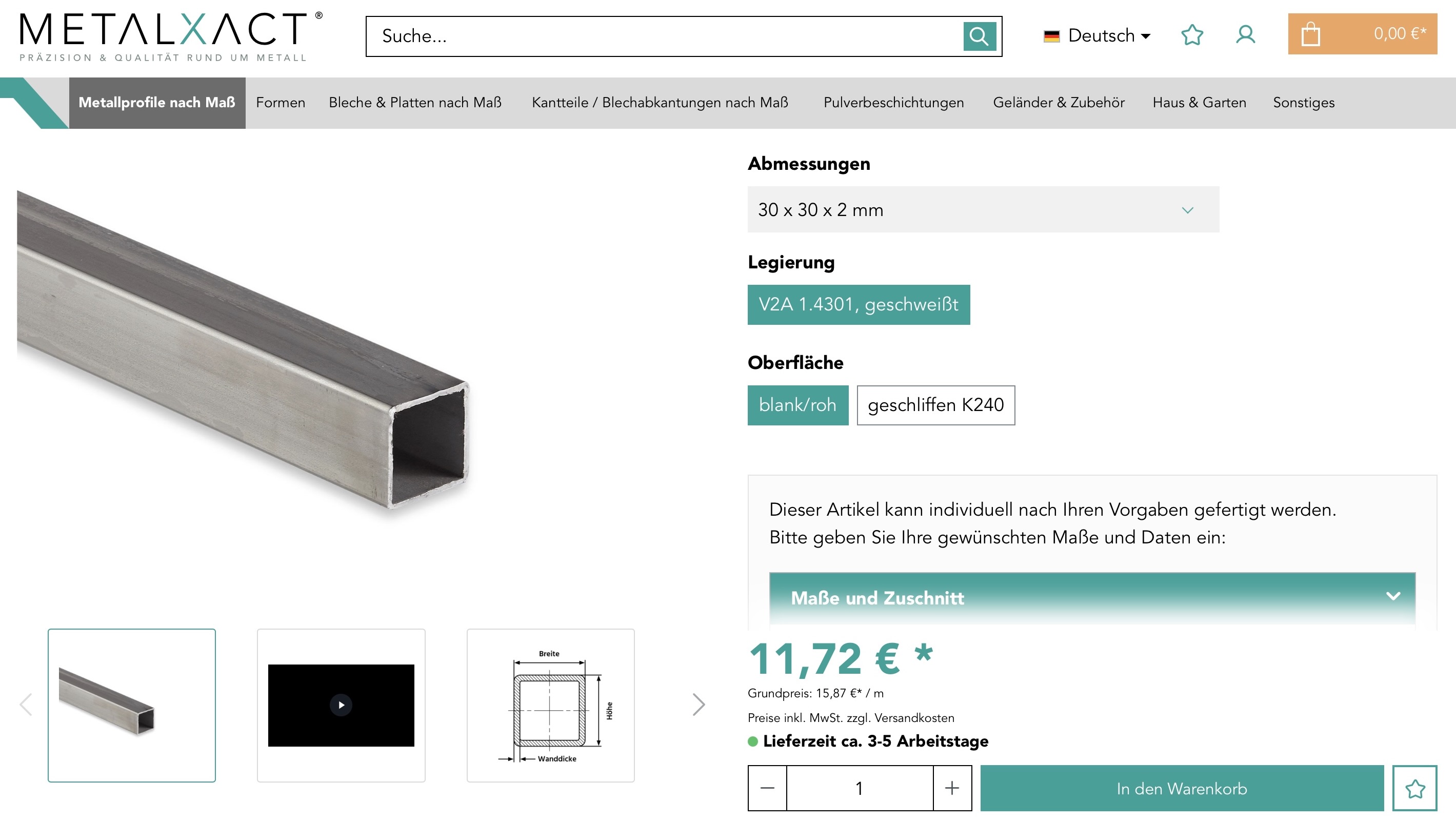Open the Pulverbeschichtungen menu item
1456x820 pixels.
tap(893, 103)
